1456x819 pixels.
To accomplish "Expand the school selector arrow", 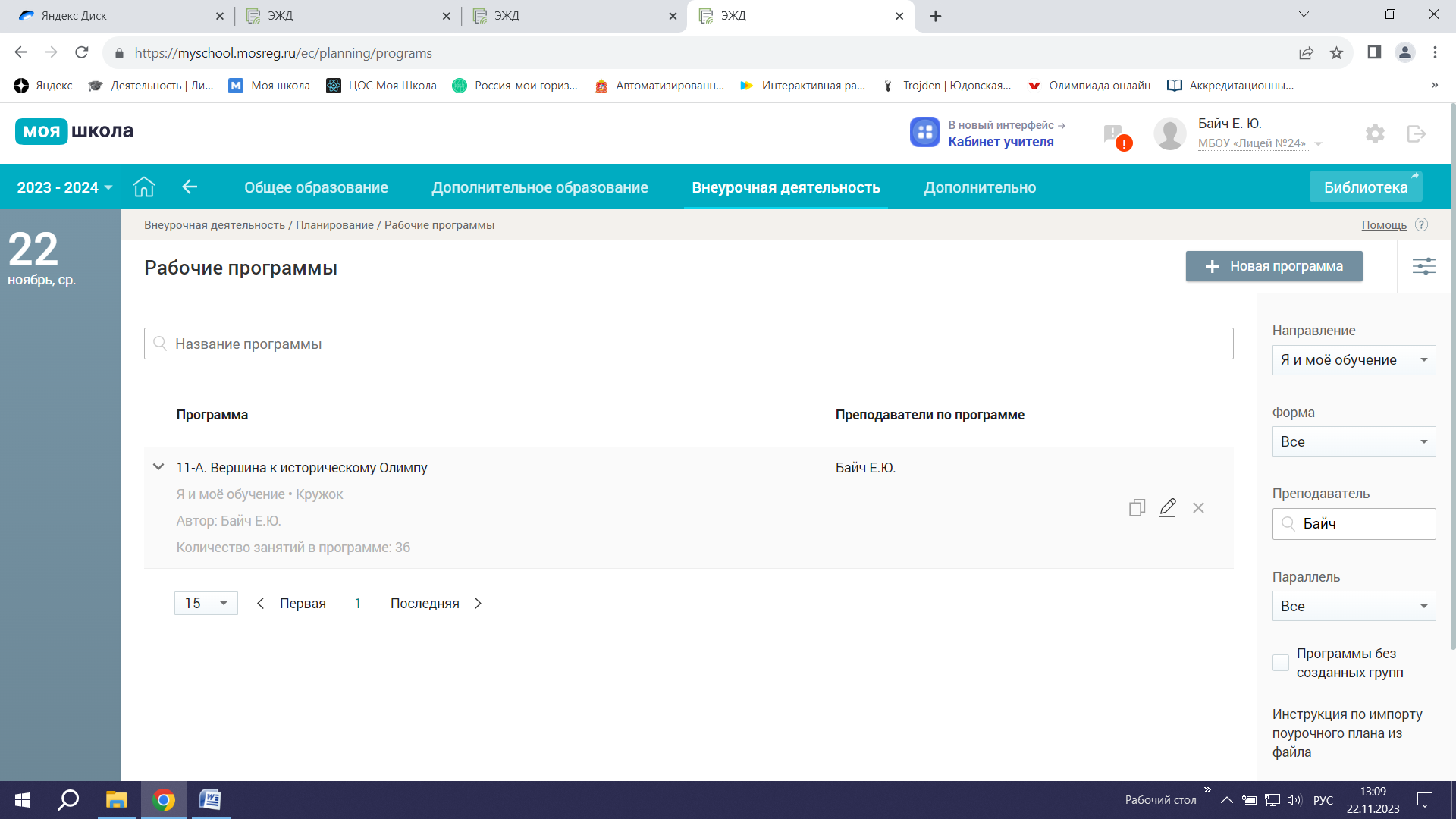I will [x=1318, y=143].
